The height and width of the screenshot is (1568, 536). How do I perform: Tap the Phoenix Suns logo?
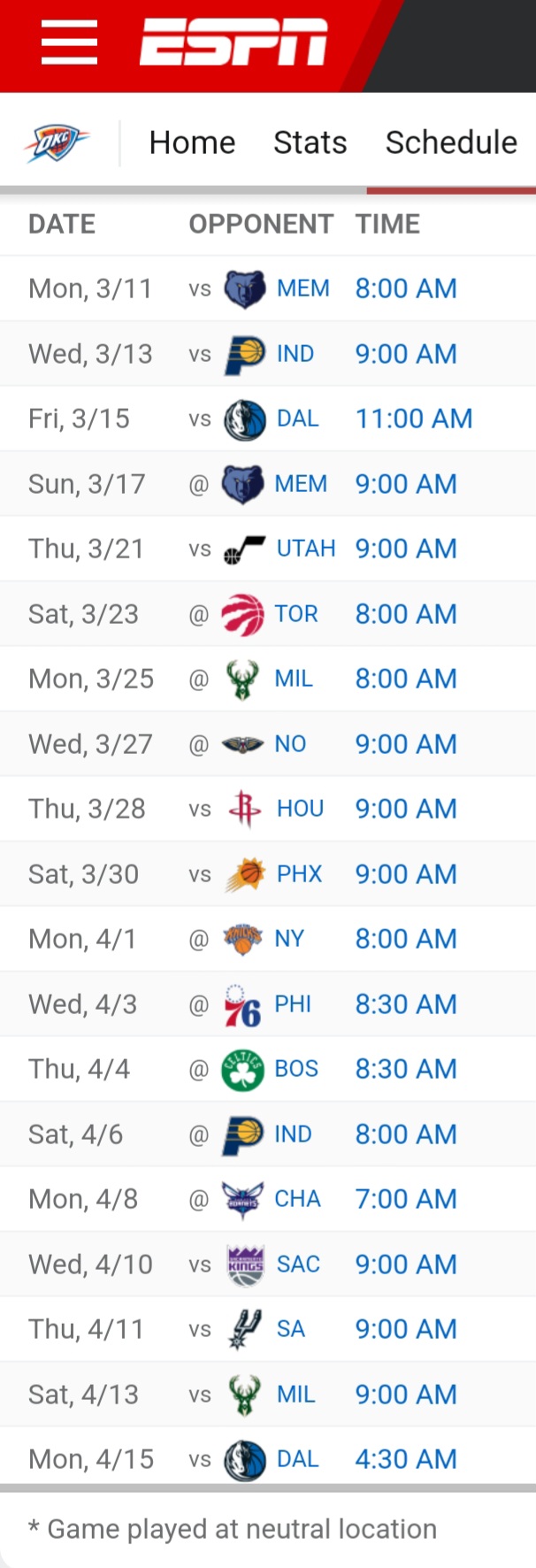[x=244, y=874]
